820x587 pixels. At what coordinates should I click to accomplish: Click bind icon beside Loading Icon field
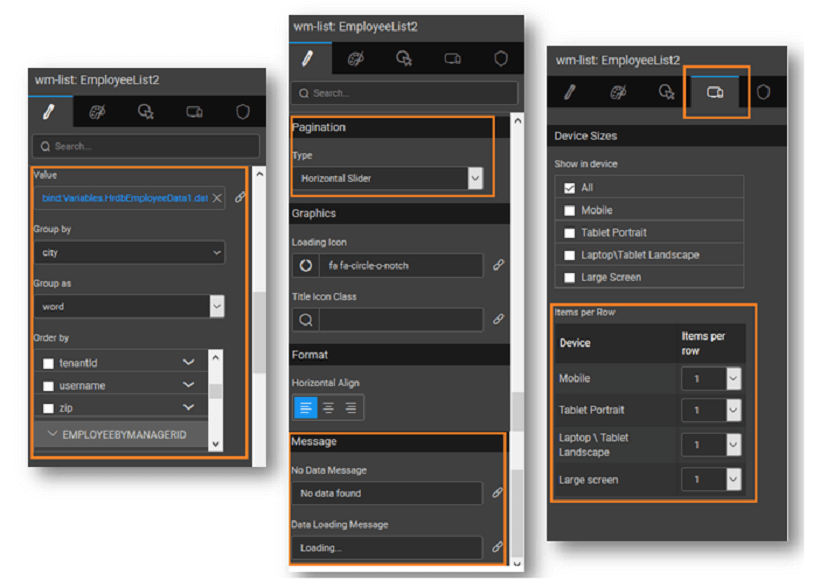coord(498,266)
